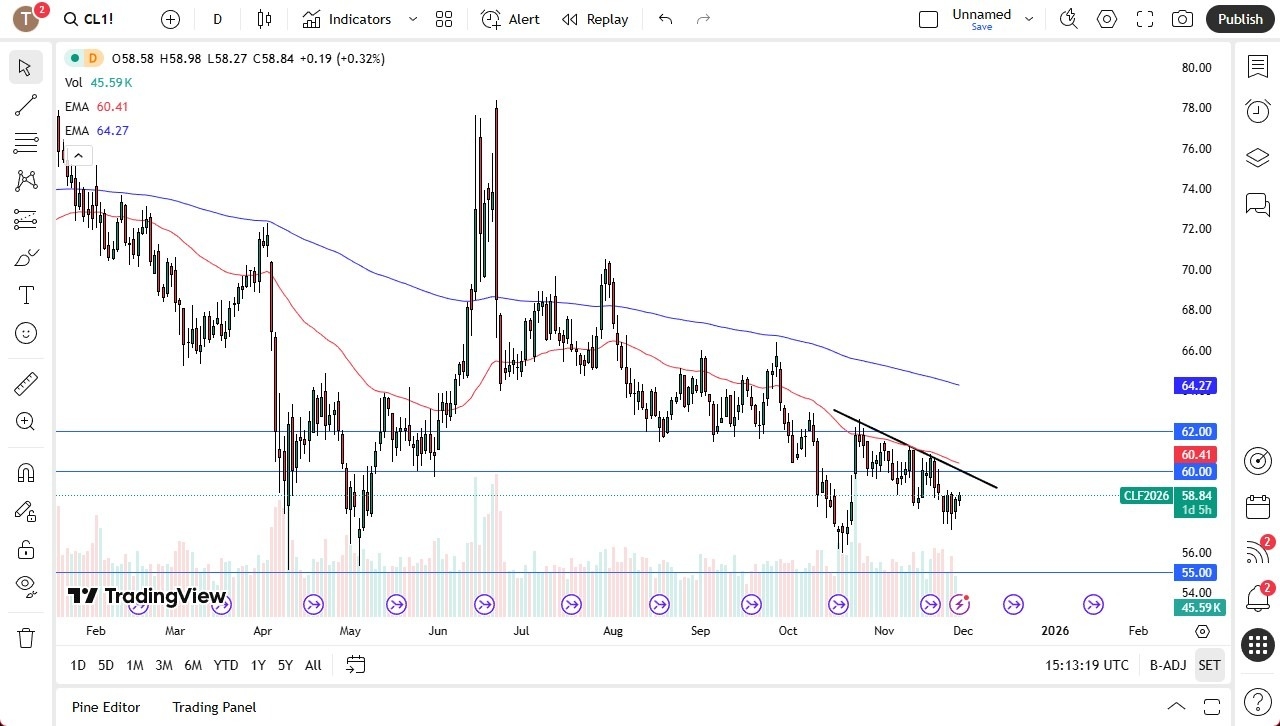Screen dimensions: 1280x726
Task: Select the trend line drawing tool
Action: pos(25,105)
